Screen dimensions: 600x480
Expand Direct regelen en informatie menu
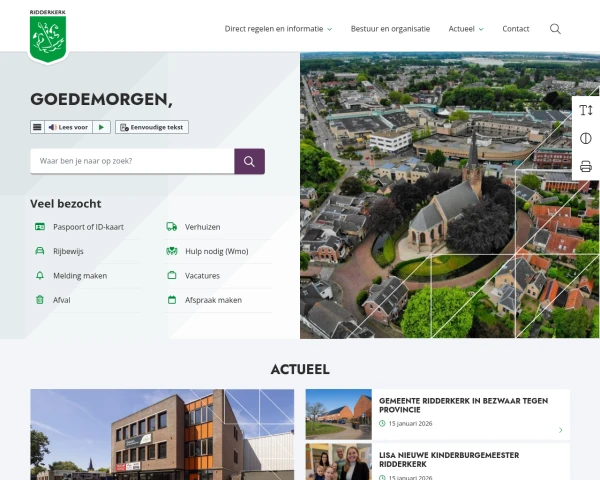[x=278, y=29]
